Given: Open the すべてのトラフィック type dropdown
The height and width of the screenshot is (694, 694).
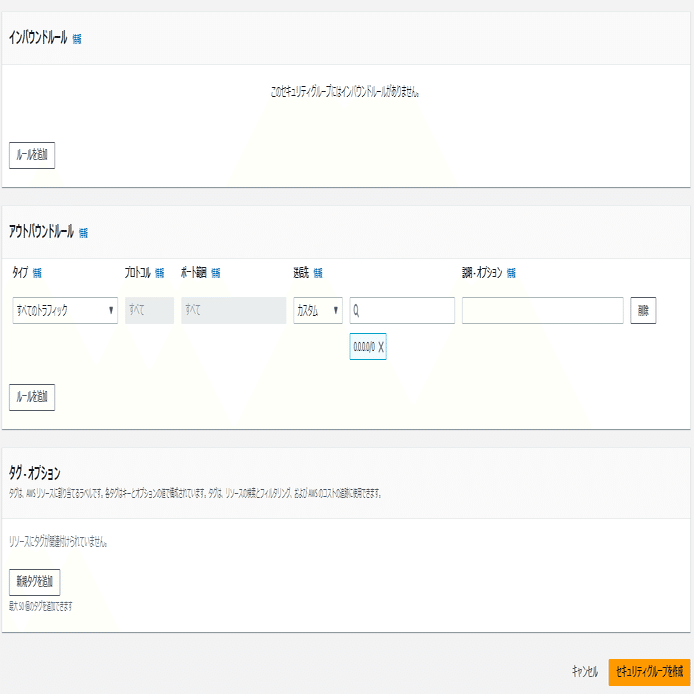Looking at the screenshot, I should 65,310.
